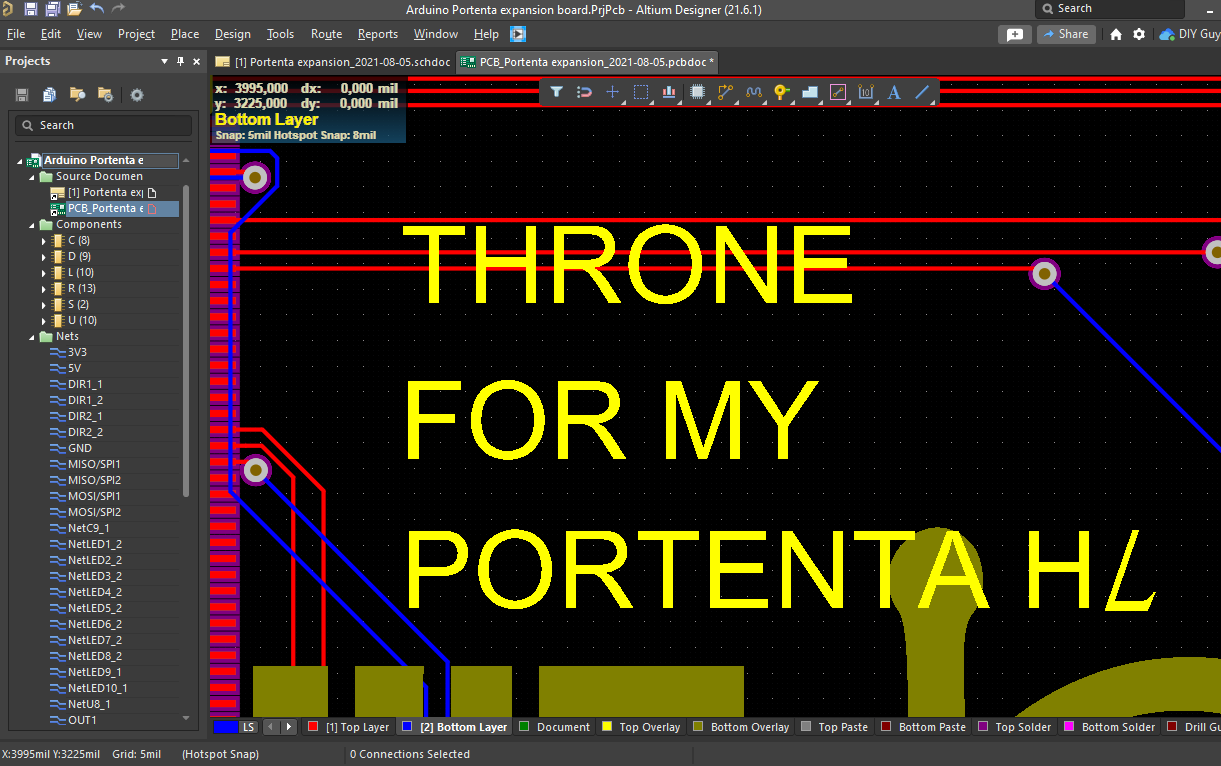Click the Undo arrow in the title bar
Image resolution: width=1221 pixels, height=766 pixels.
coord(97,9)
